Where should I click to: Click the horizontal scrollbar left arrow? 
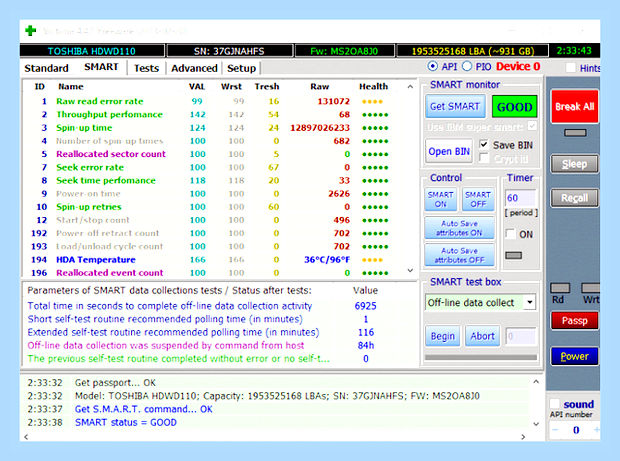(x=26, y=437)
